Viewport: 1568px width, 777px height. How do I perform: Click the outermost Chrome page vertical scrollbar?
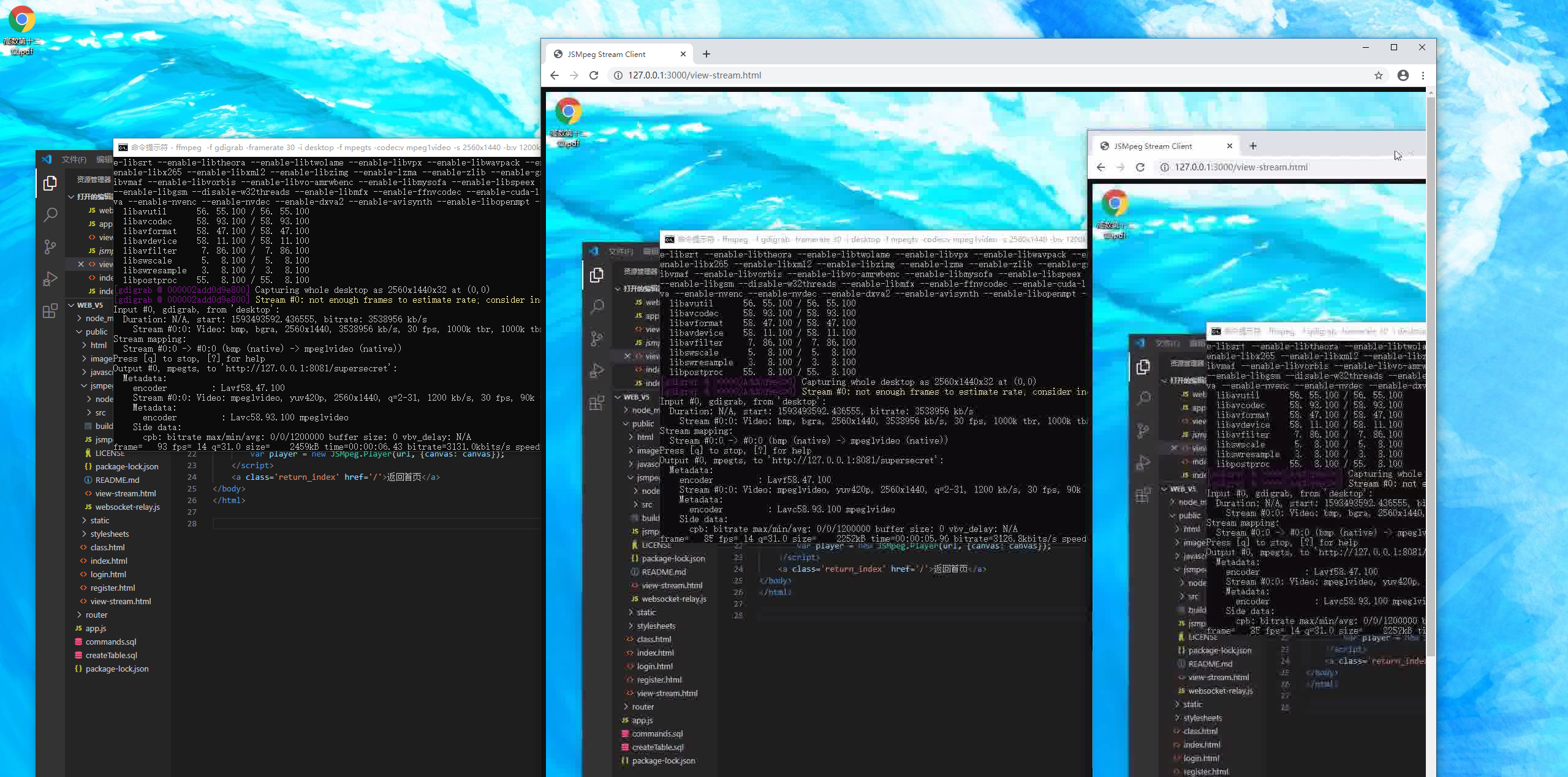1430,368
